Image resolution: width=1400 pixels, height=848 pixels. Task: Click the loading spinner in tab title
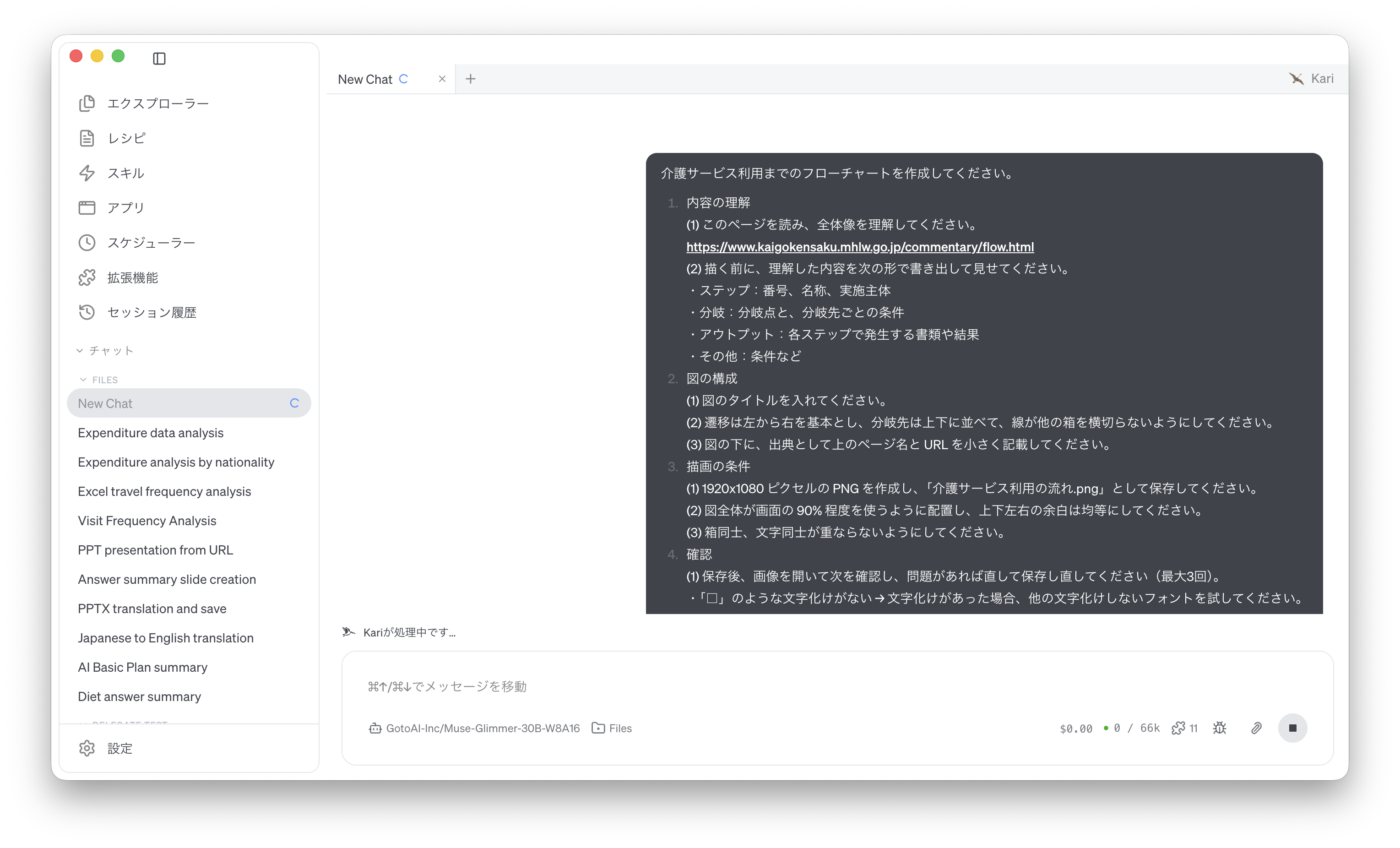click(x=403, y=79)
